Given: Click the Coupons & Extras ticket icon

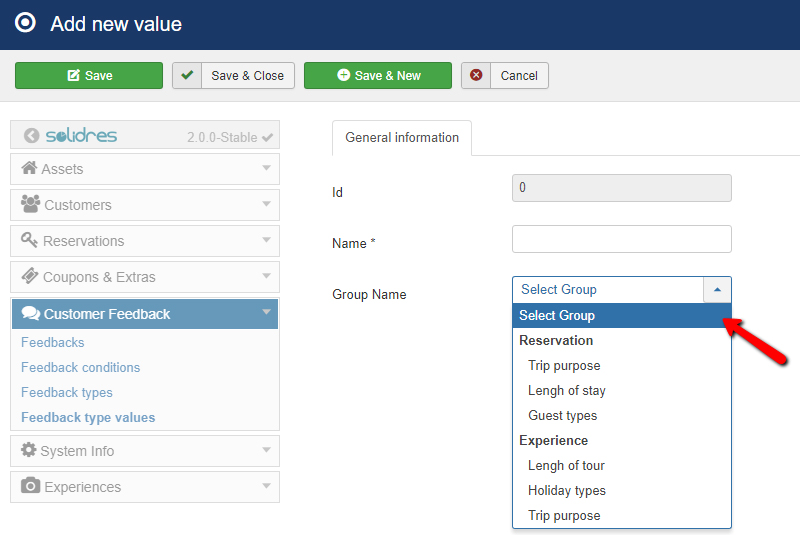Looking at the screenshot, I should pos(30,276).
